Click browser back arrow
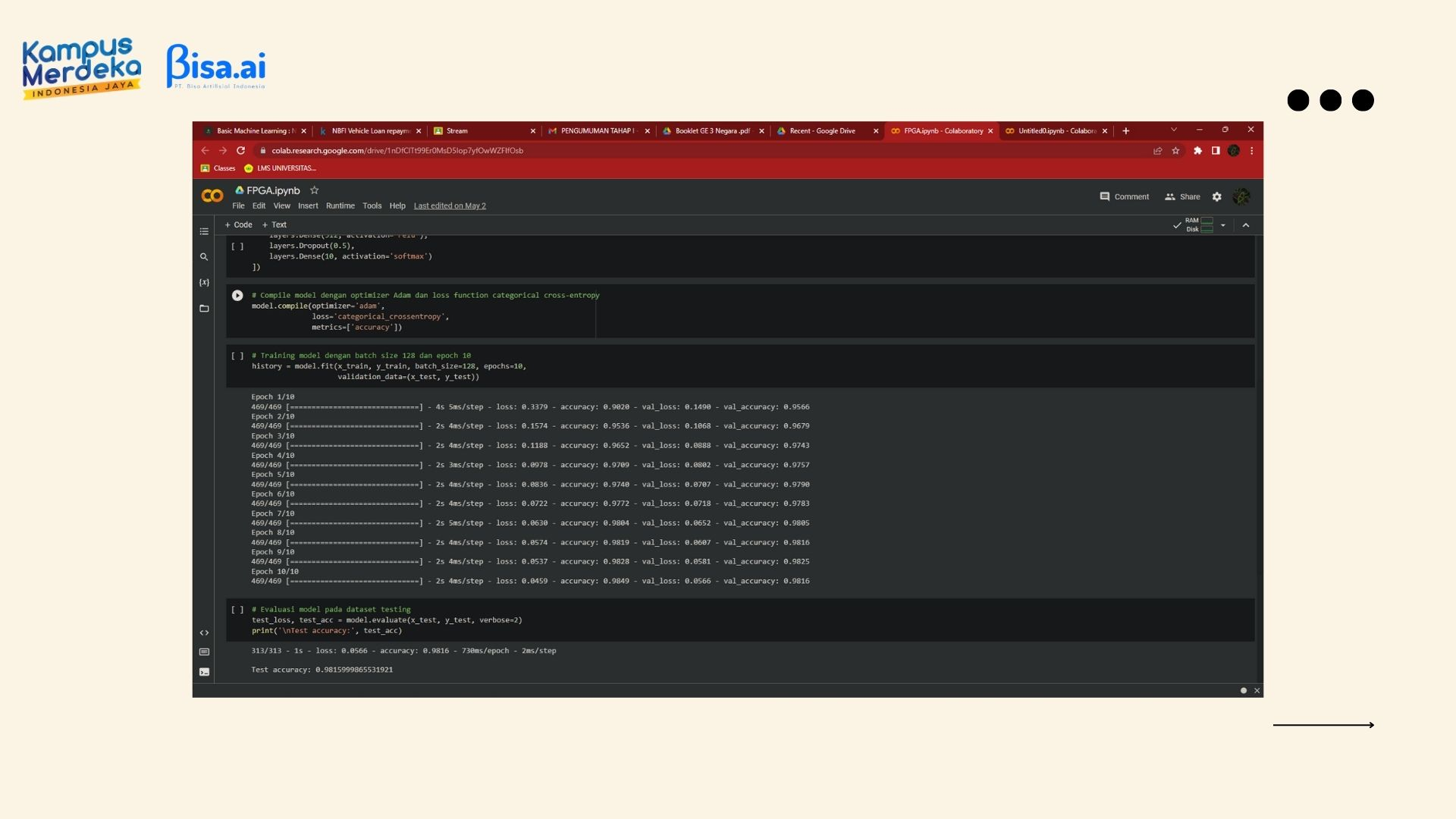This screenshot has height=819, width=1456. point(205,151)
